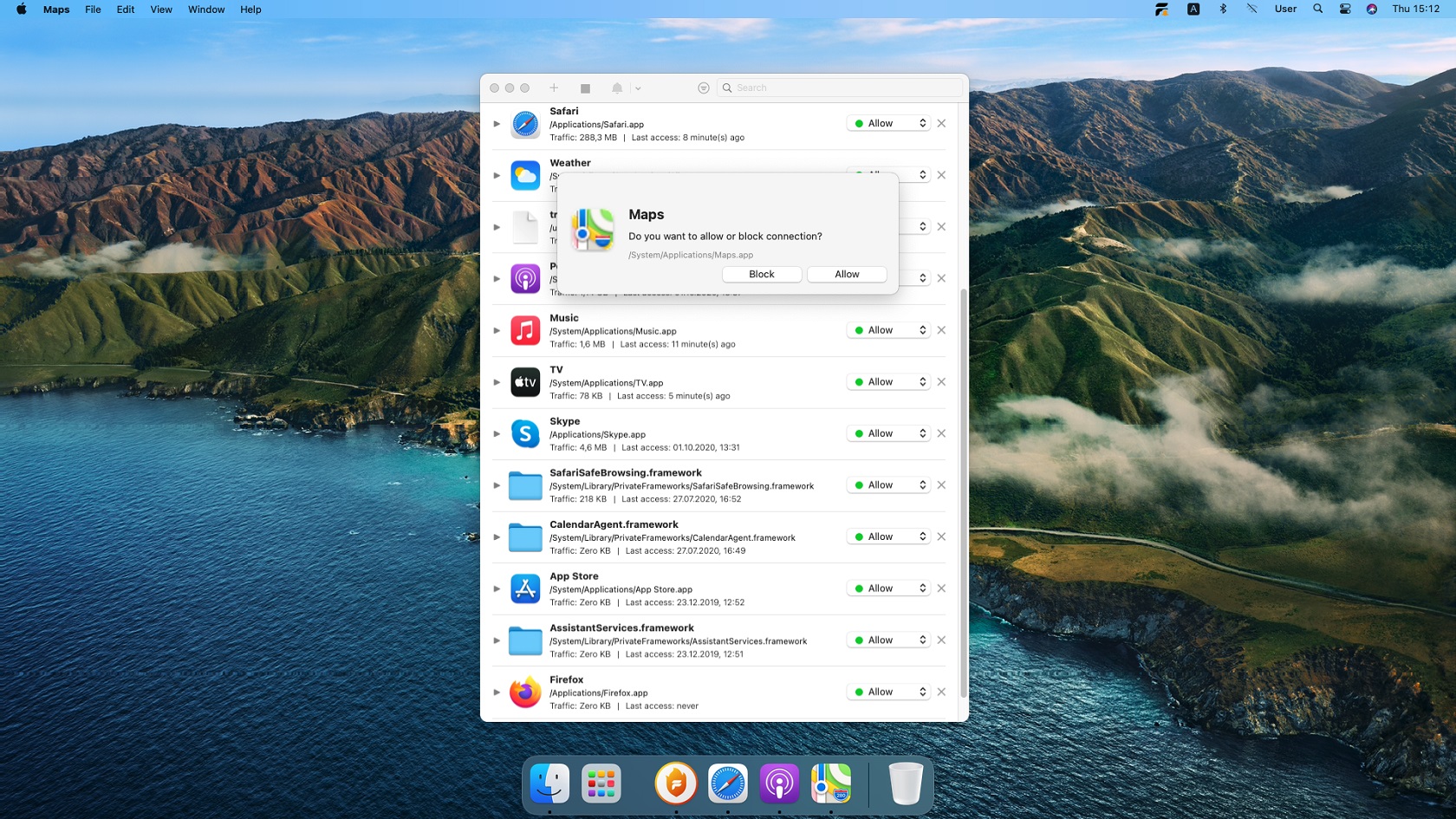Image resolution: width=1456 pixels, height=819 pixels.
Task: Click the Maps icon in the dialog
Action: coord(593,230)
